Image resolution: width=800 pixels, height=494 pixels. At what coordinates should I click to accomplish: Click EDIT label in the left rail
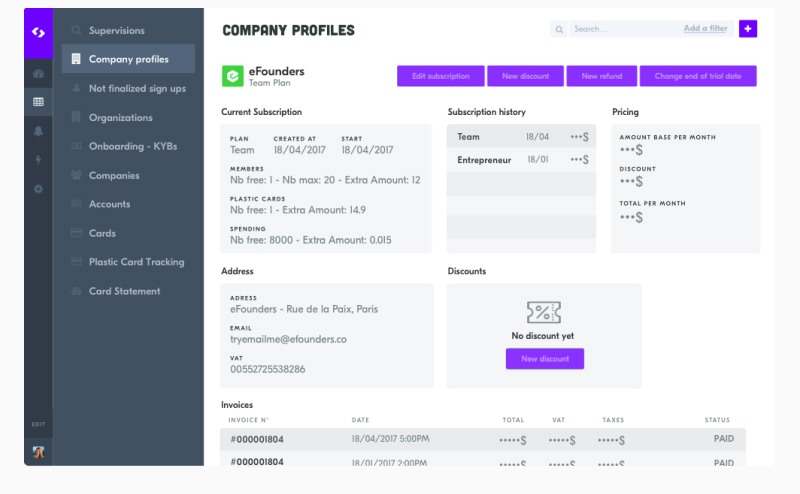[38, 425]
